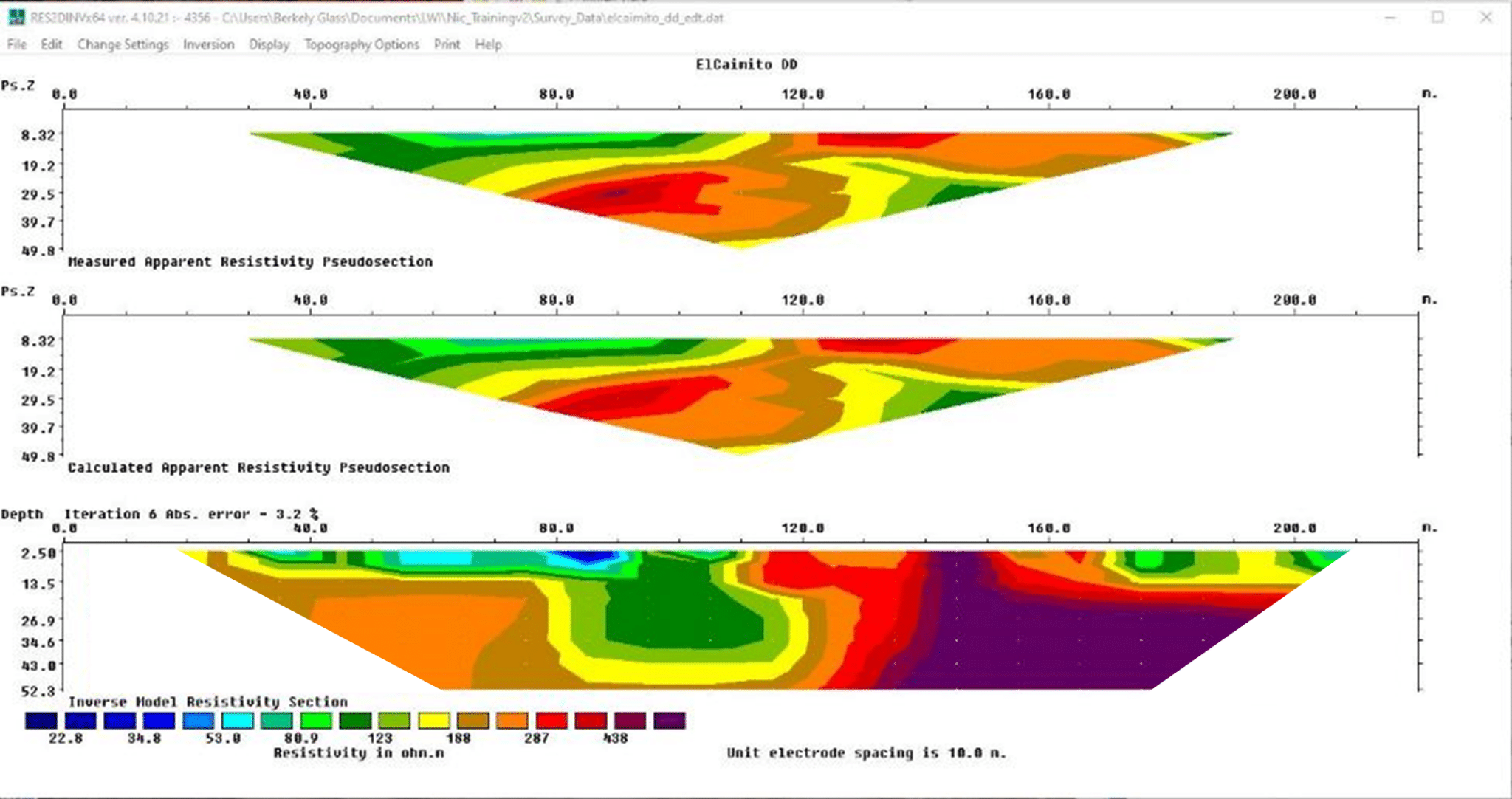Click the RES2DINV app icon in title bar
Screen dimensions: 1512x799
(16, 17)
